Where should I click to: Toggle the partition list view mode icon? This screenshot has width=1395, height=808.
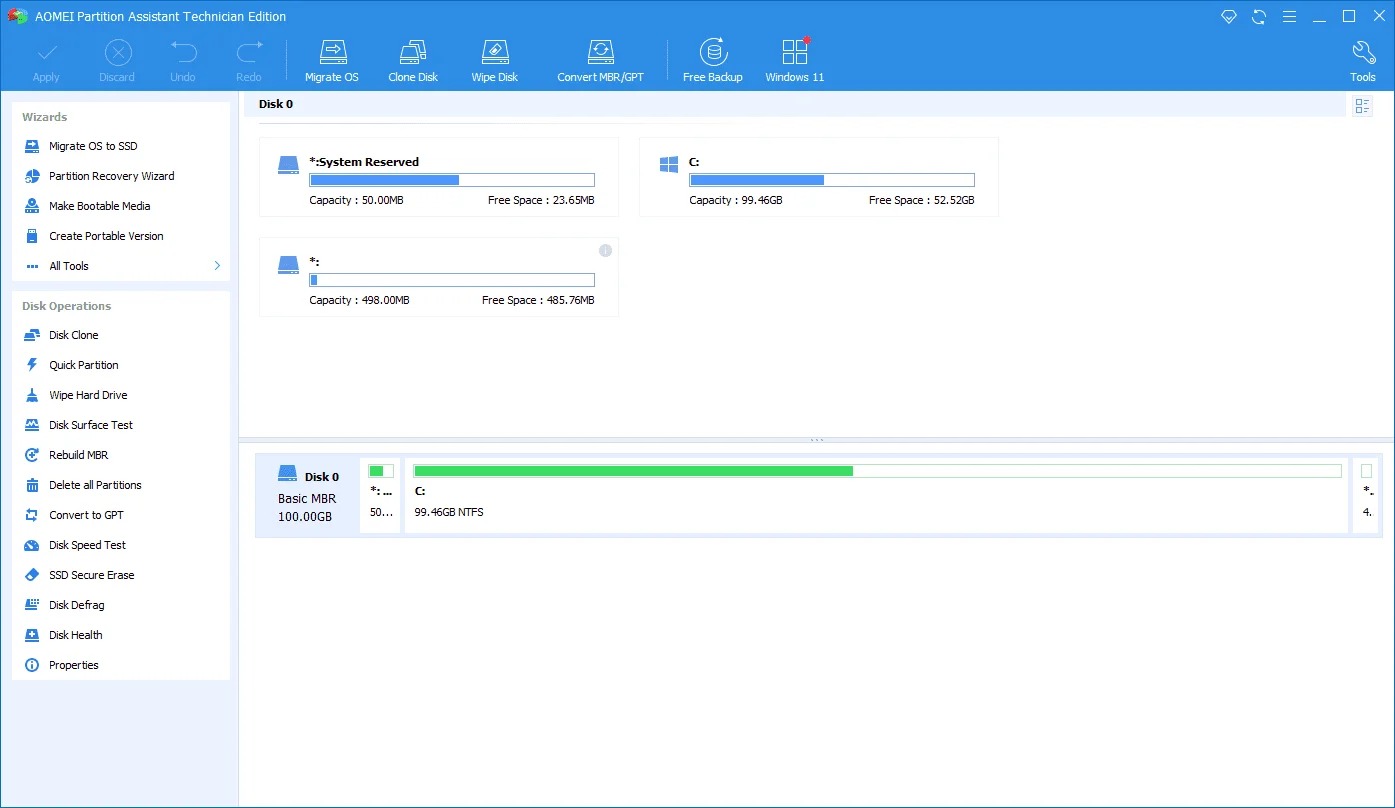(1362, 106)
